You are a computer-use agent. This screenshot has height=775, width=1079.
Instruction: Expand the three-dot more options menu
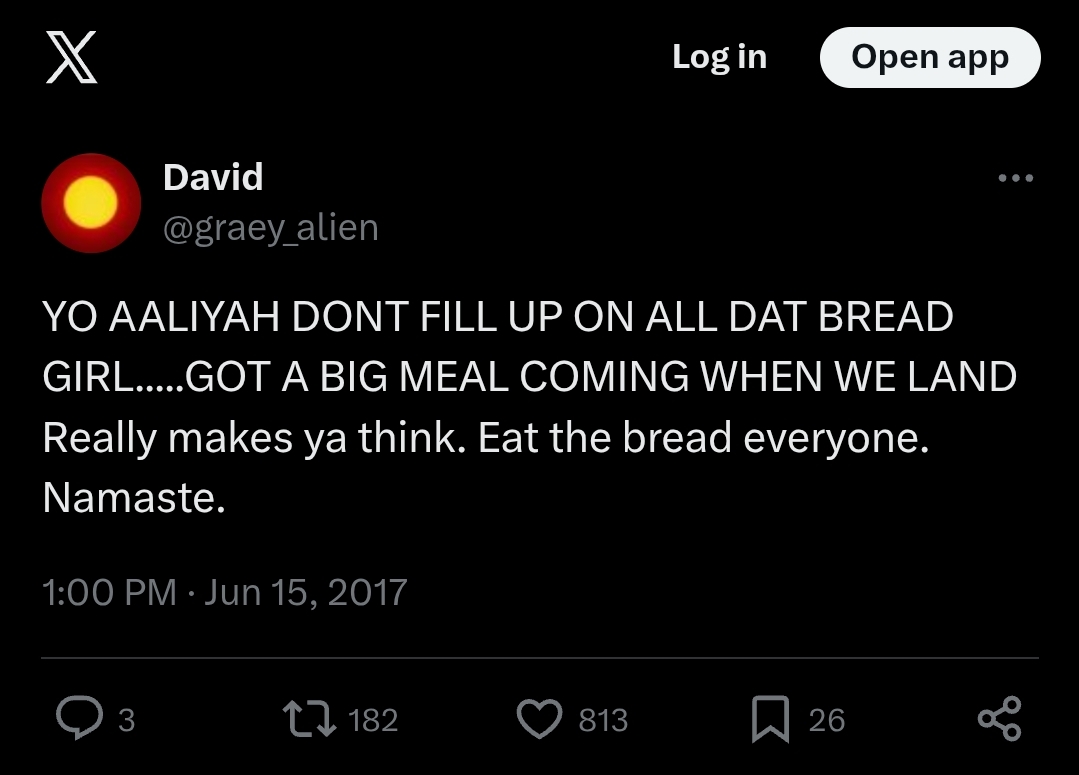[x=1015, y=179]
